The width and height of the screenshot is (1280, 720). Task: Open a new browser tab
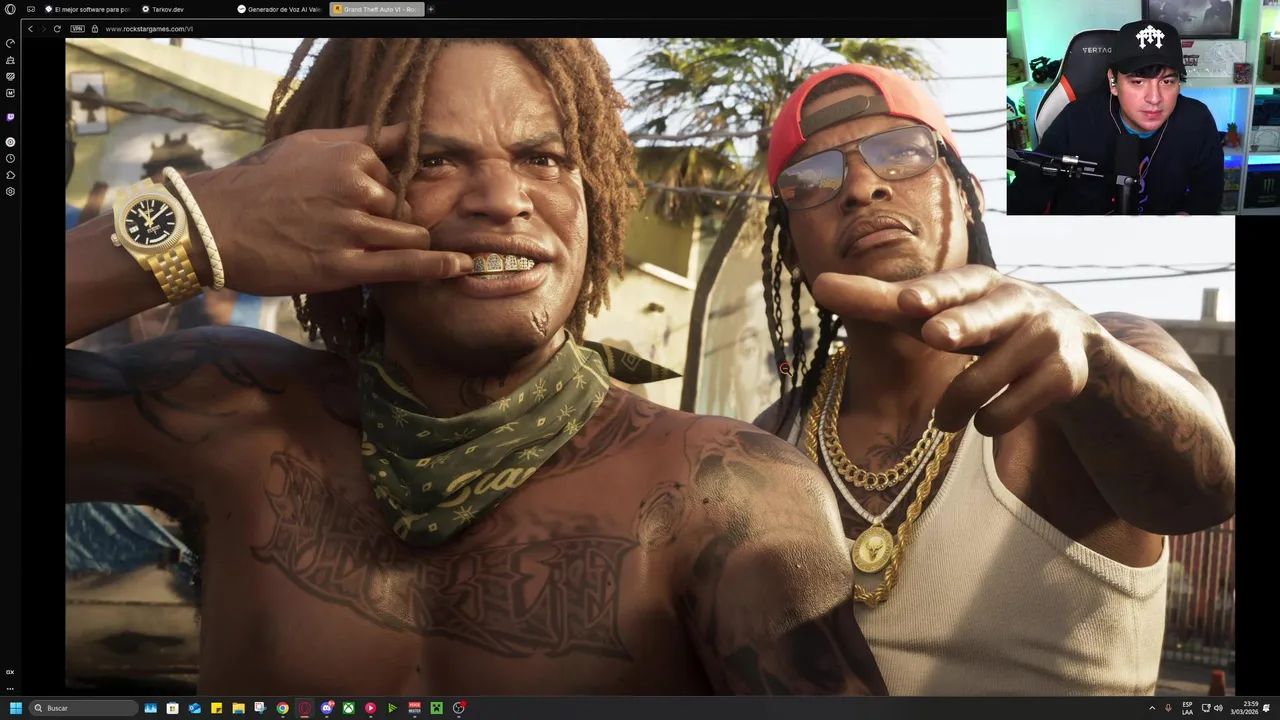pos(431,9)
